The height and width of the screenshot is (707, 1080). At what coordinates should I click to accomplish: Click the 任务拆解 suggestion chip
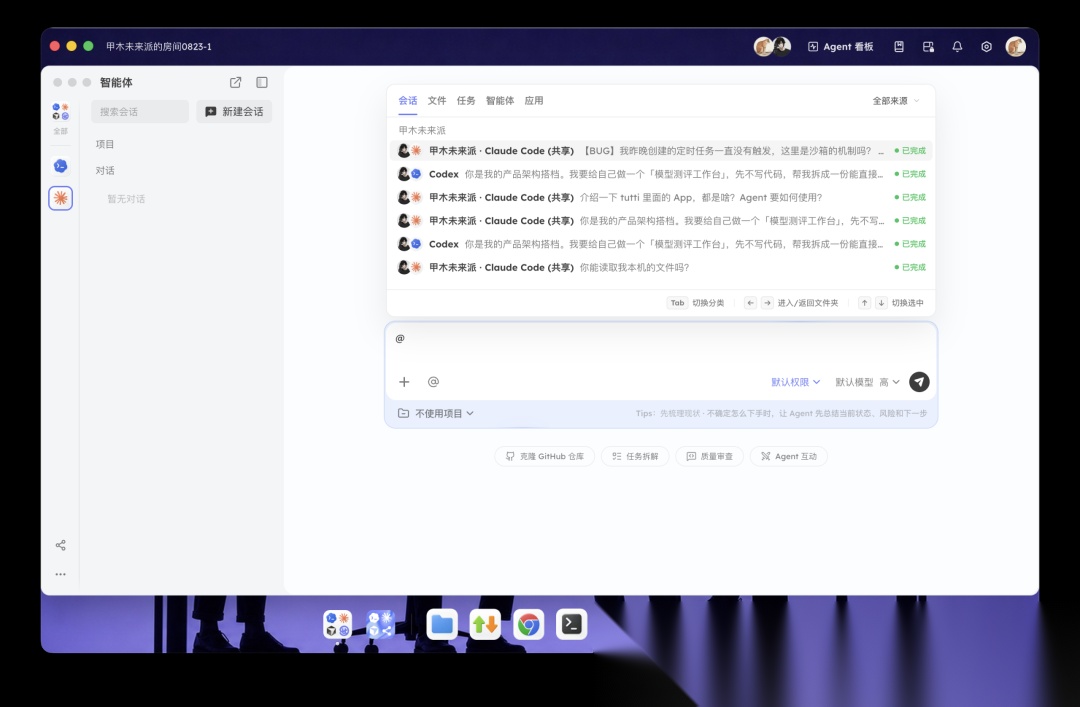pyautogui.click(x=635, y=456)
